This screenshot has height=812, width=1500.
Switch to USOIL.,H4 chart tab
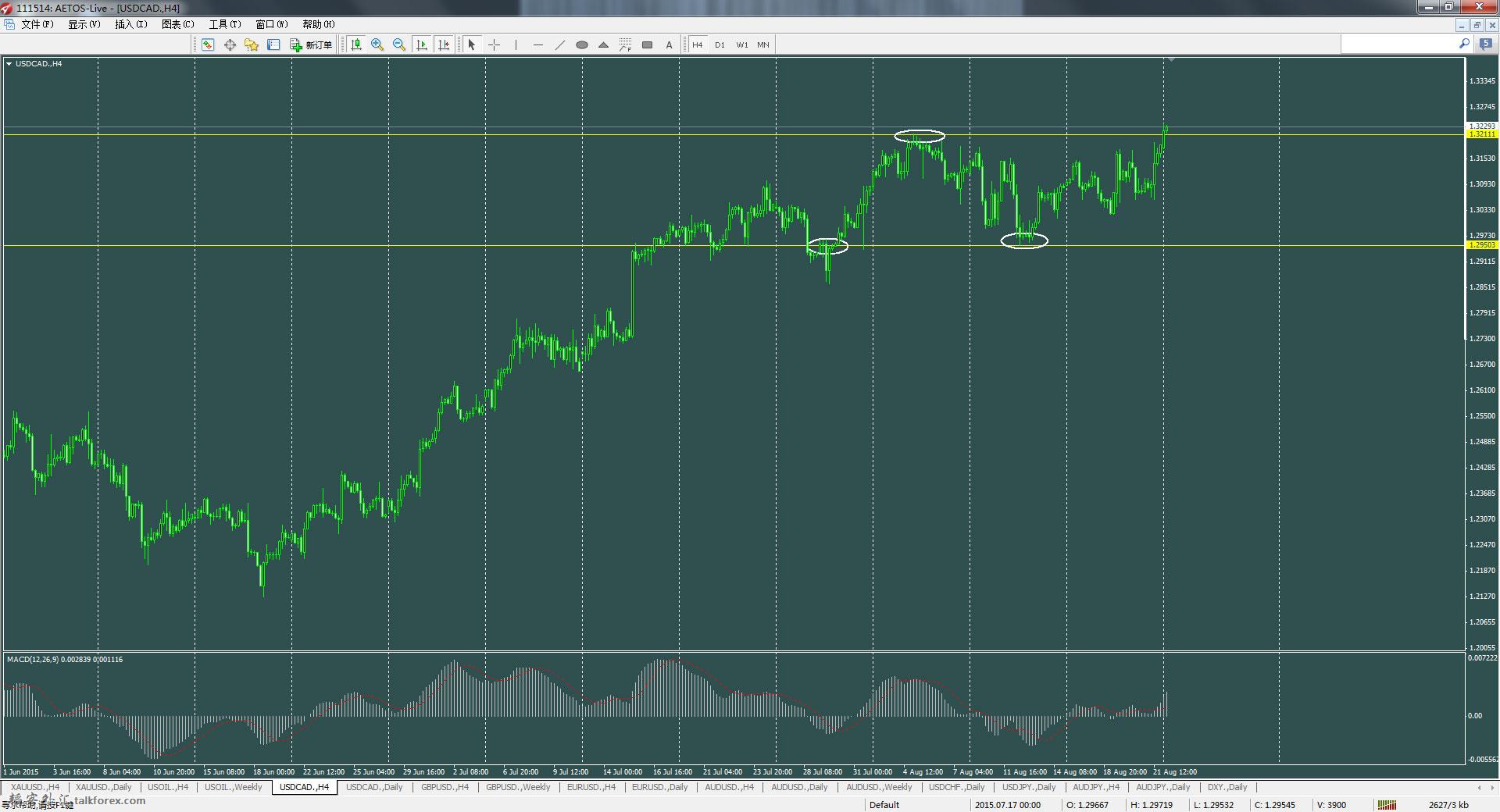click(x=168, y=787)
